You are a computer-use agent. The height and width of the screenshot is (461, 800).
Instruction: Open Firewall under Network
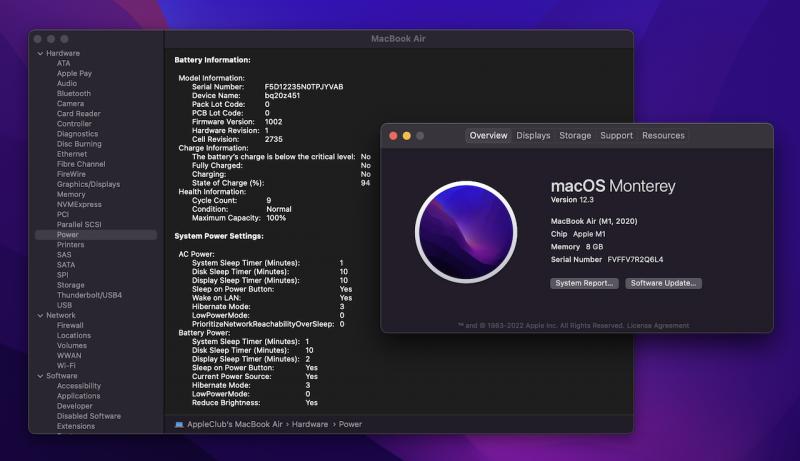pyautogui.click(x=70, y=326)
